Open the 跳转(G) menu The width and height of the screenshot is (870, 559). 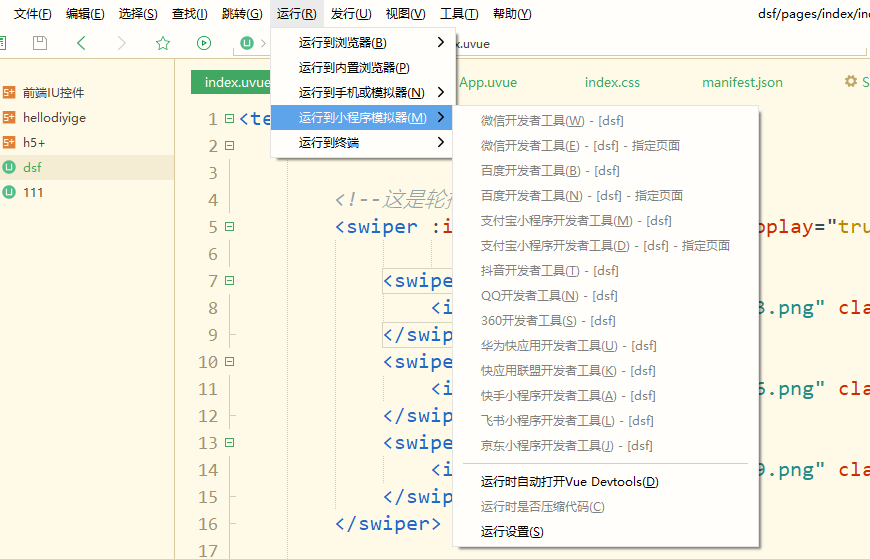[242, 14]
